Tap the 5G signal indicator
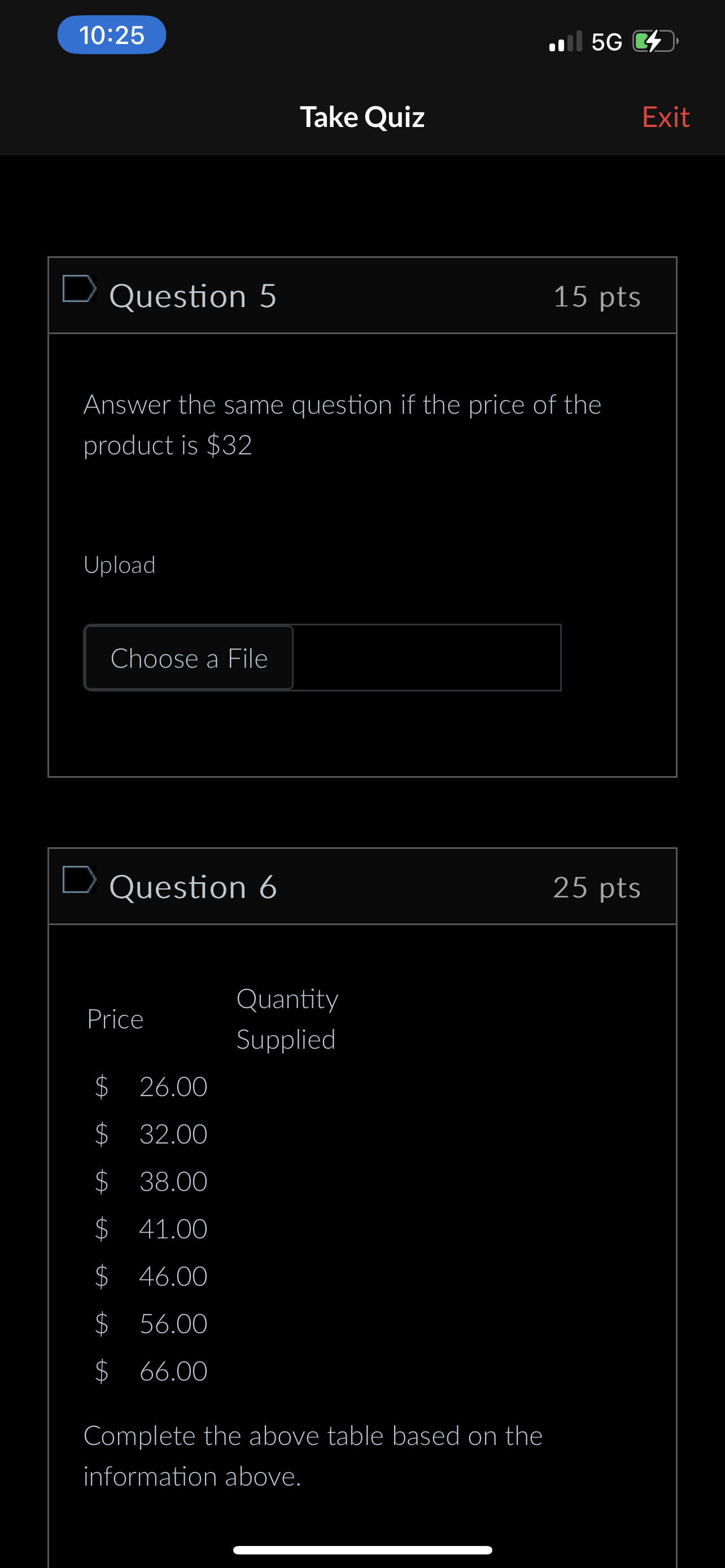Image resolution: width=725 pixels, height=1568 pixels. click(605, 41)
